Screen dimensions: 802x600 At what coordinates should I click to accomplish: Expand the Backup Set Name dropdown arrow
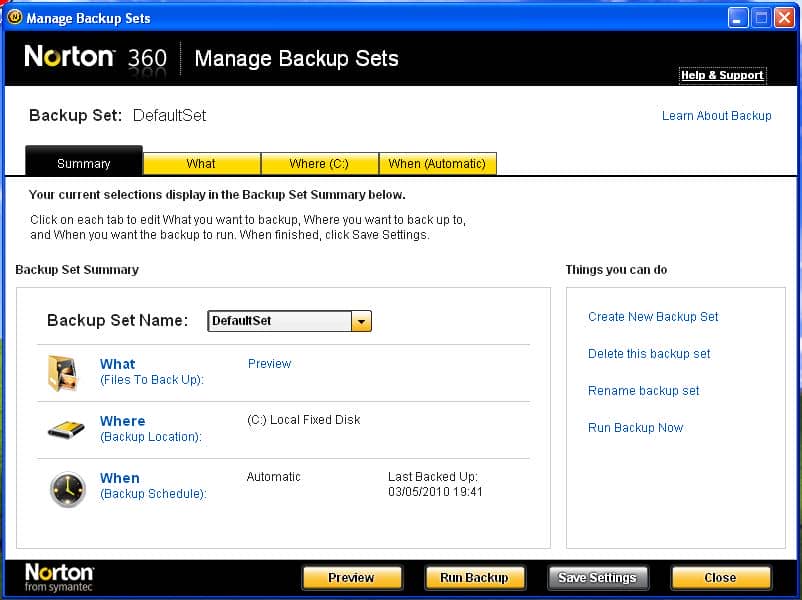tap(361, 321)
